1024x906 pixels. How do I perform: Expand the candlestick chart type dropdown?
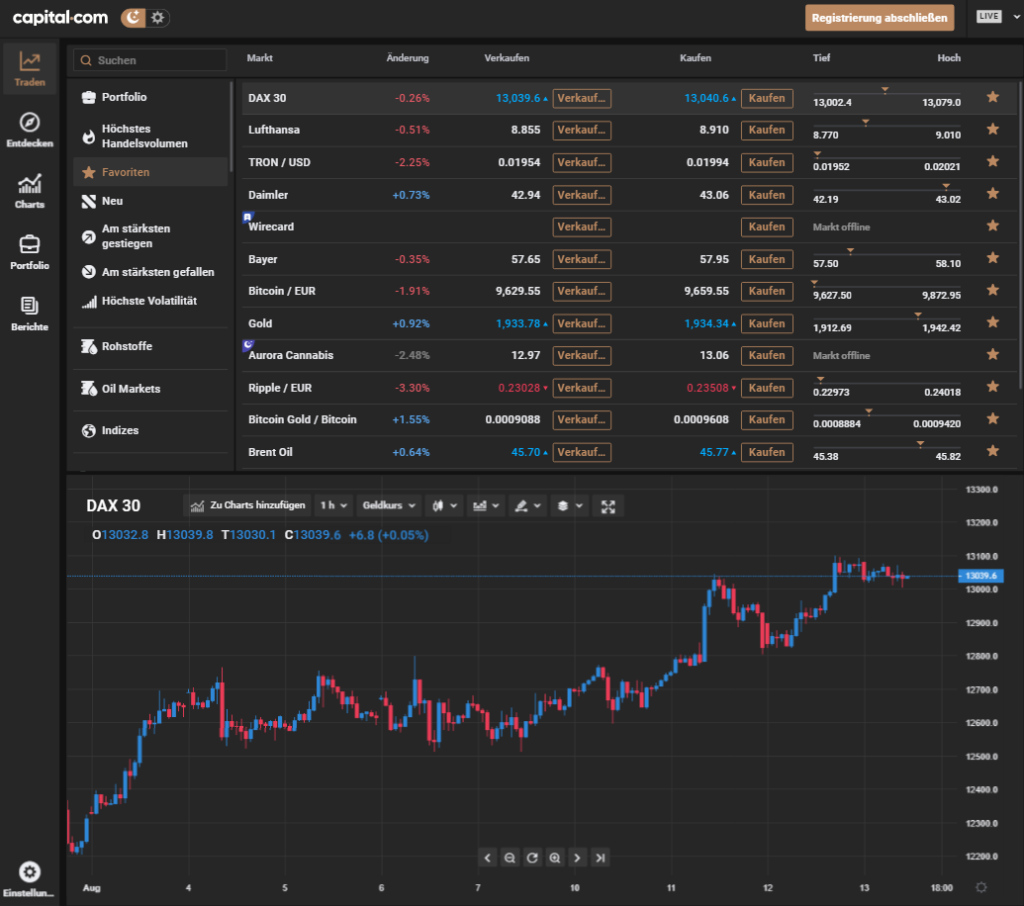[443, 506]
